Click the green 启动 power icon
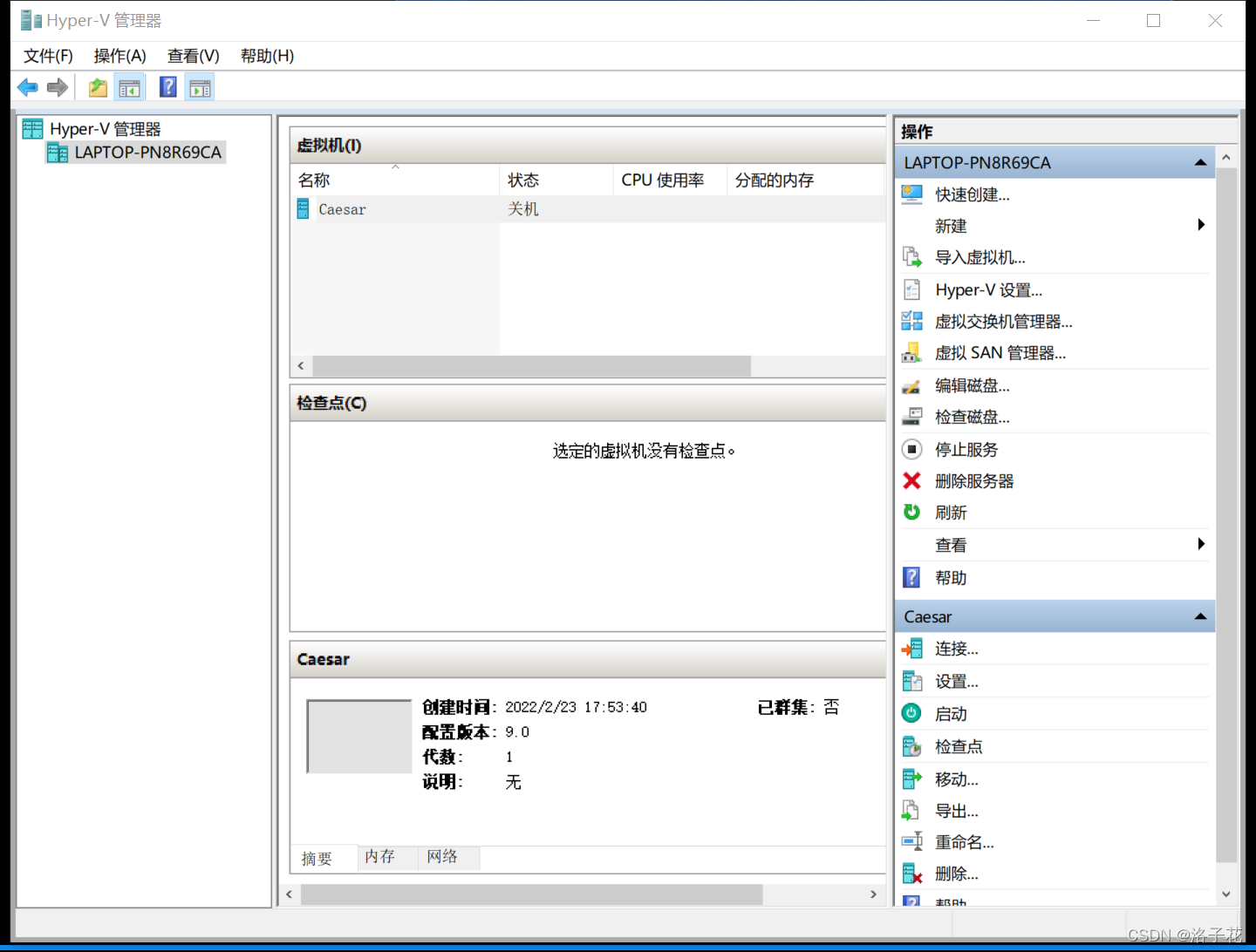1256x952 pixels. click(x=911, y=713)
